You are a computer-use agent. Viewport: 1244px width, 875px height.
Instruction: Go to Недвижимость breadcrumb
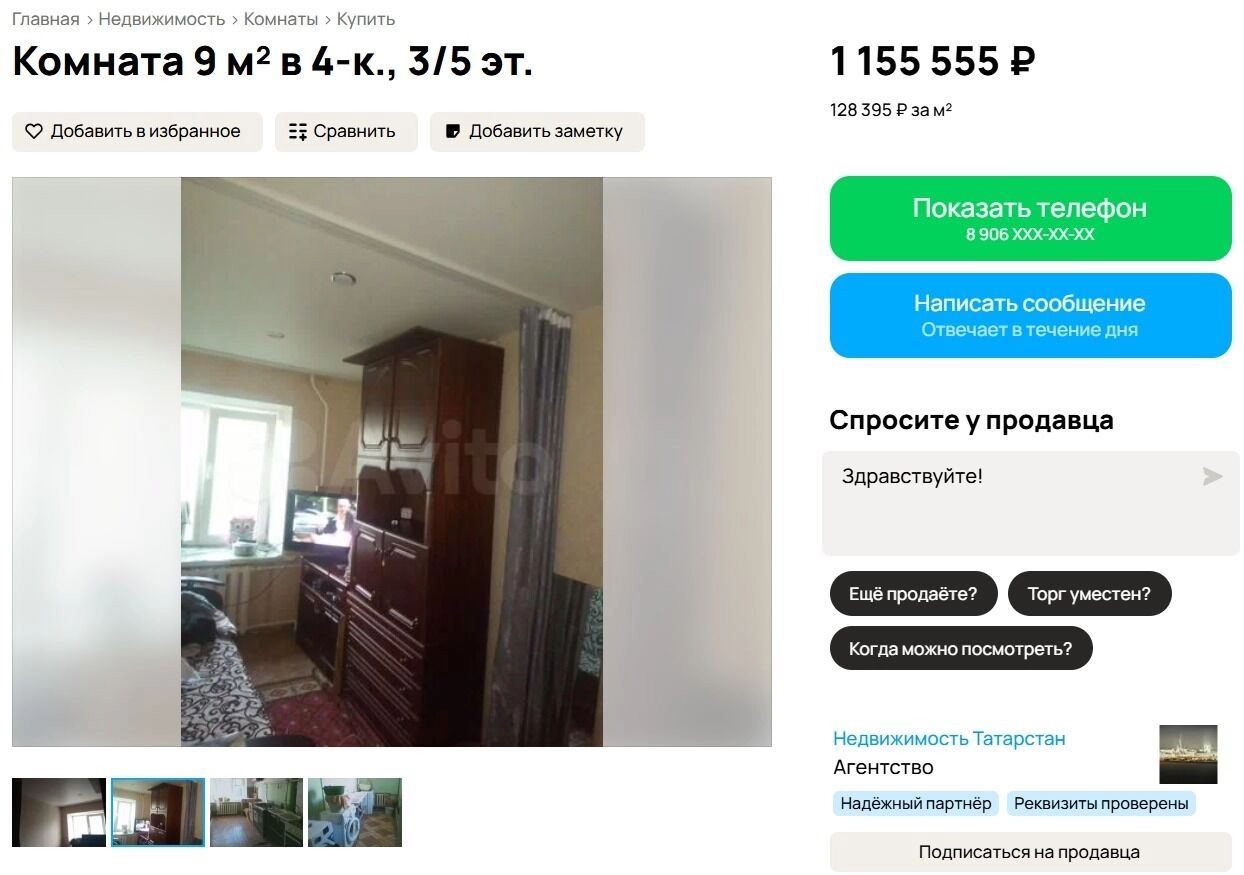click(x=161, y=19)
